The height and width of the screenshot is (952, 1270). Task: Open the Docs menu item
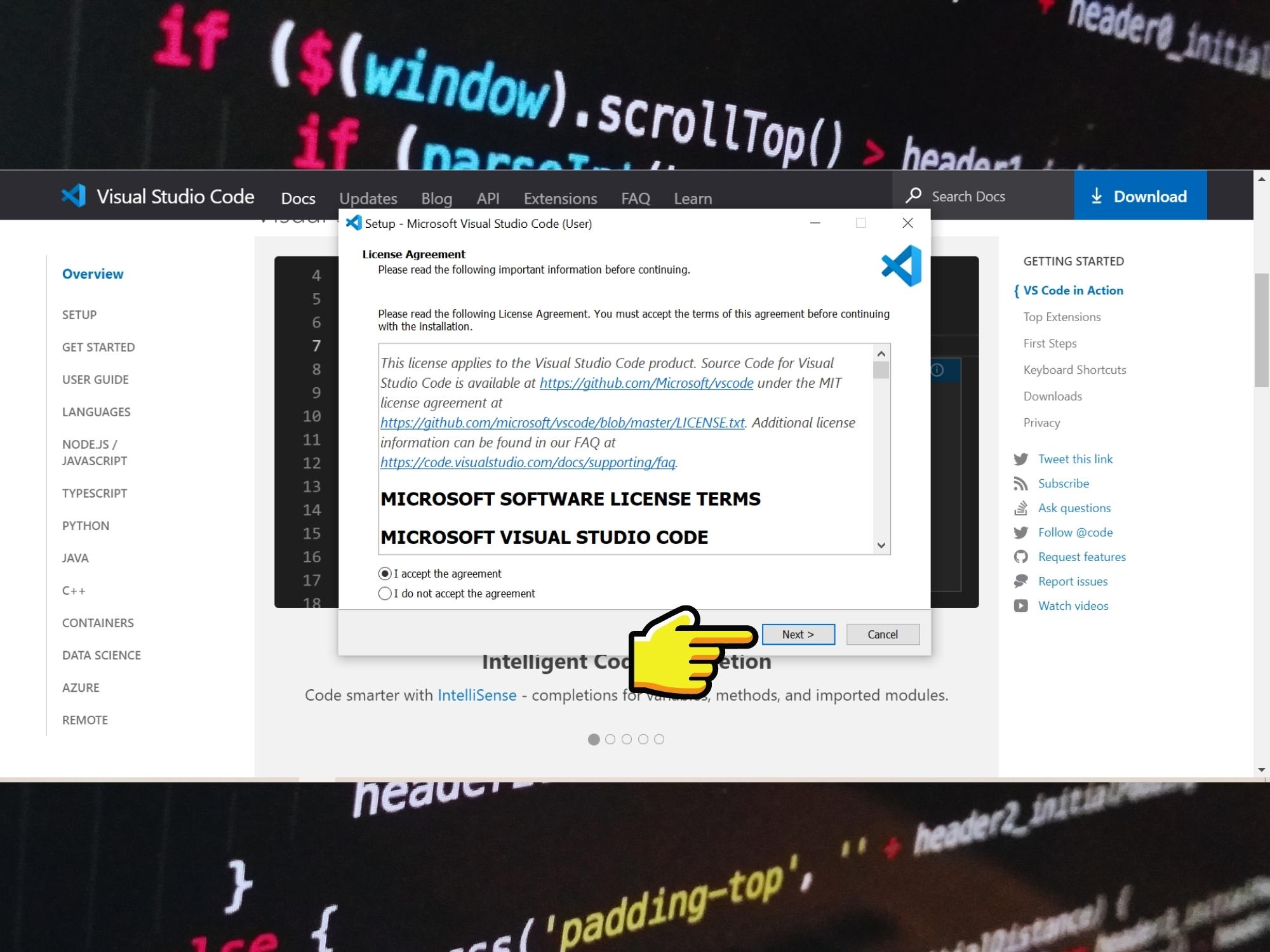point(298,199)
